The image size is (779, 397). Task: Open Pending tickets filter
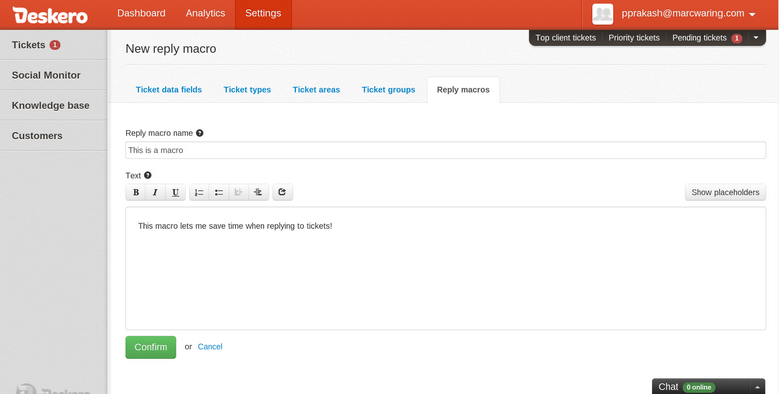(700, 38)
